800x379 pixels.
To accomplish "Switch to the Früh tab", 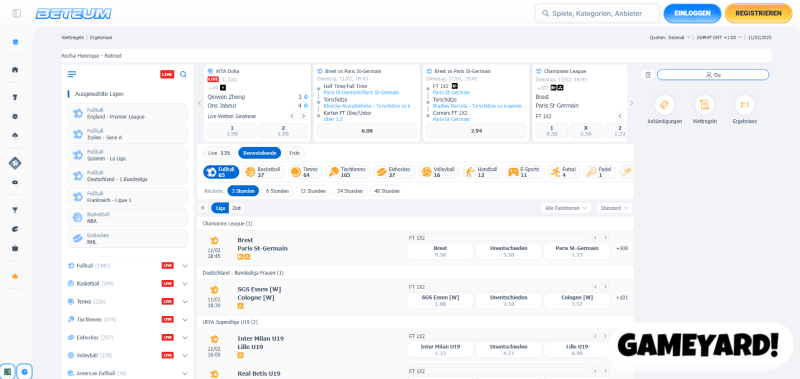I will click(x=294, y=153).
